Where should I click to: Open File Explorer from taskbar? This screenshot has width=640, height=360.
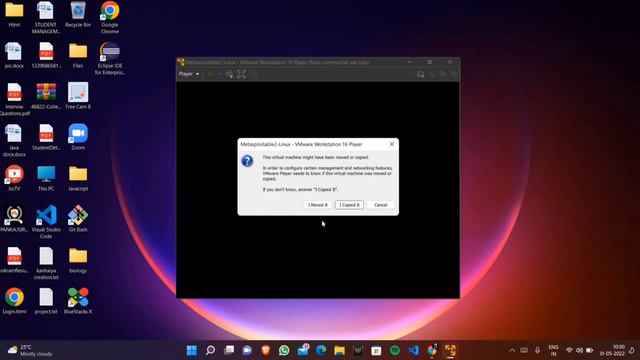tap(340, 350)
